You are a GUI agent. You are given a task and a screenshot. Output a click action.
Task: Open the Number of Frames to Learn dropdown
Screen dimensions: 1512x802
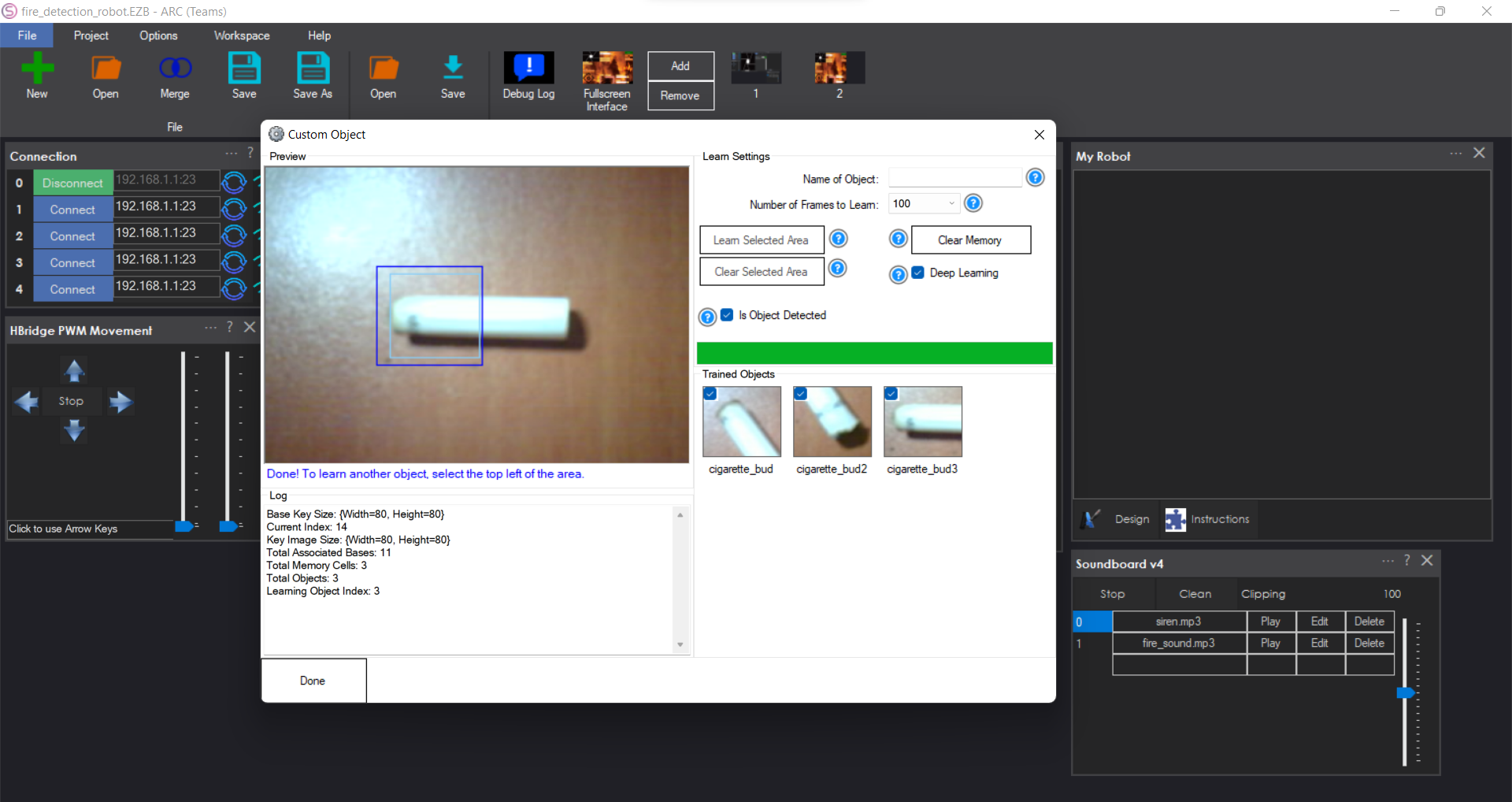click(x=951, y=203)
